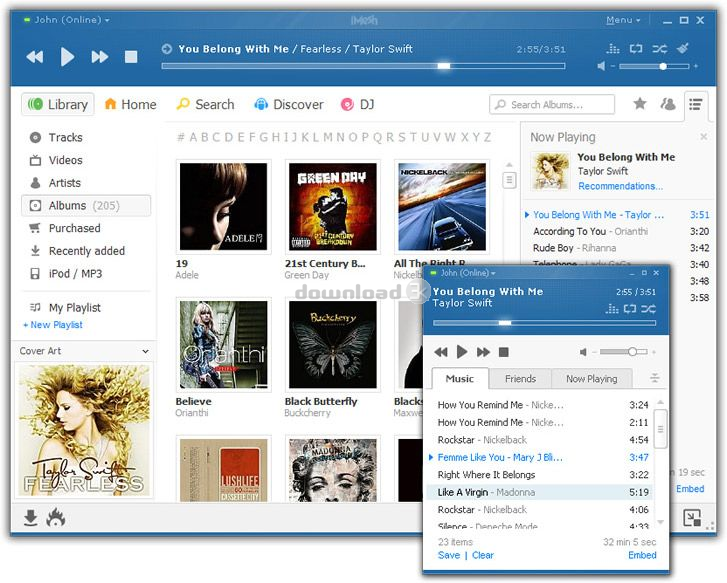Click the Taylor Swift Fearless cover art

pyautogui.click(x=84, y=431)
